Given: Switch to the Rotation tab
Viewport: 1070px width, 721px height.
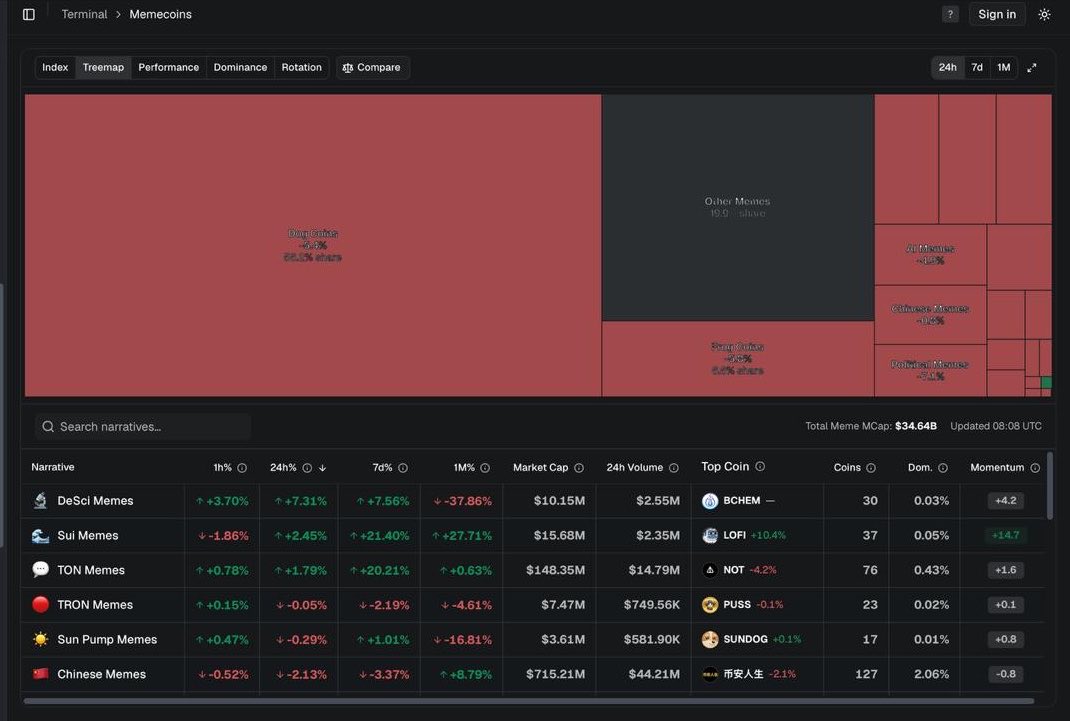Looking at the screenshot, I should coord(302,68).
